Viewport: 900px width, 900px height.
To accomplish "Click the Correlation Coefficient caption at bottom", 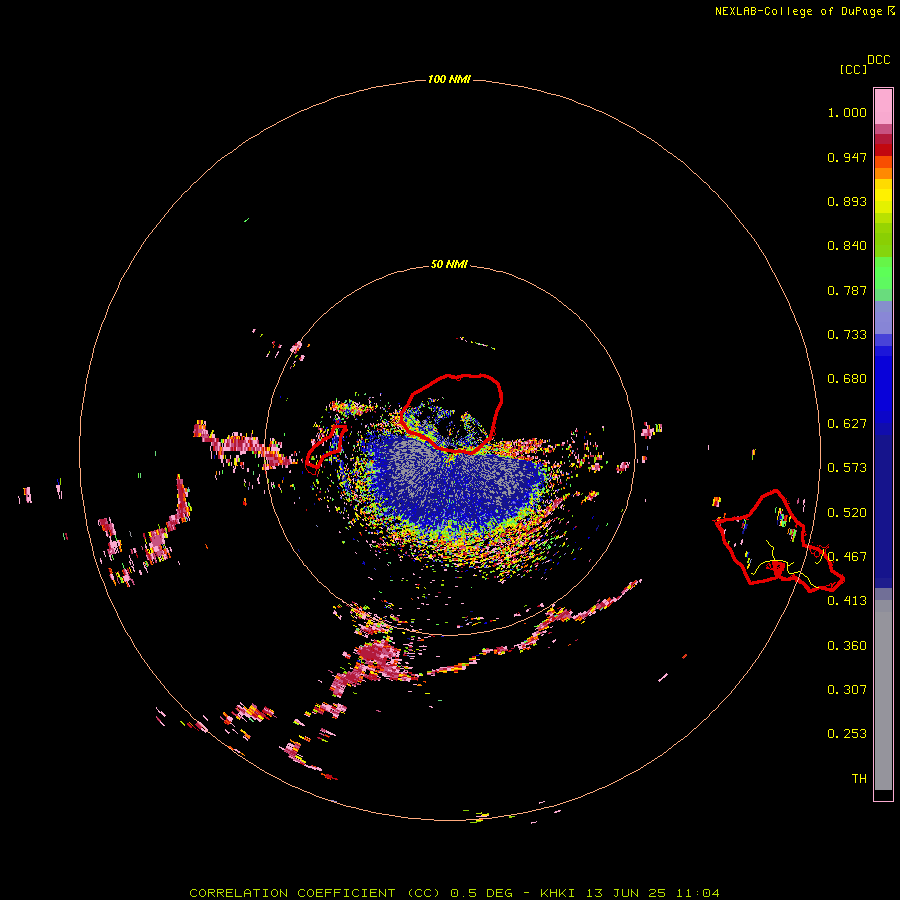I will 454,893.
